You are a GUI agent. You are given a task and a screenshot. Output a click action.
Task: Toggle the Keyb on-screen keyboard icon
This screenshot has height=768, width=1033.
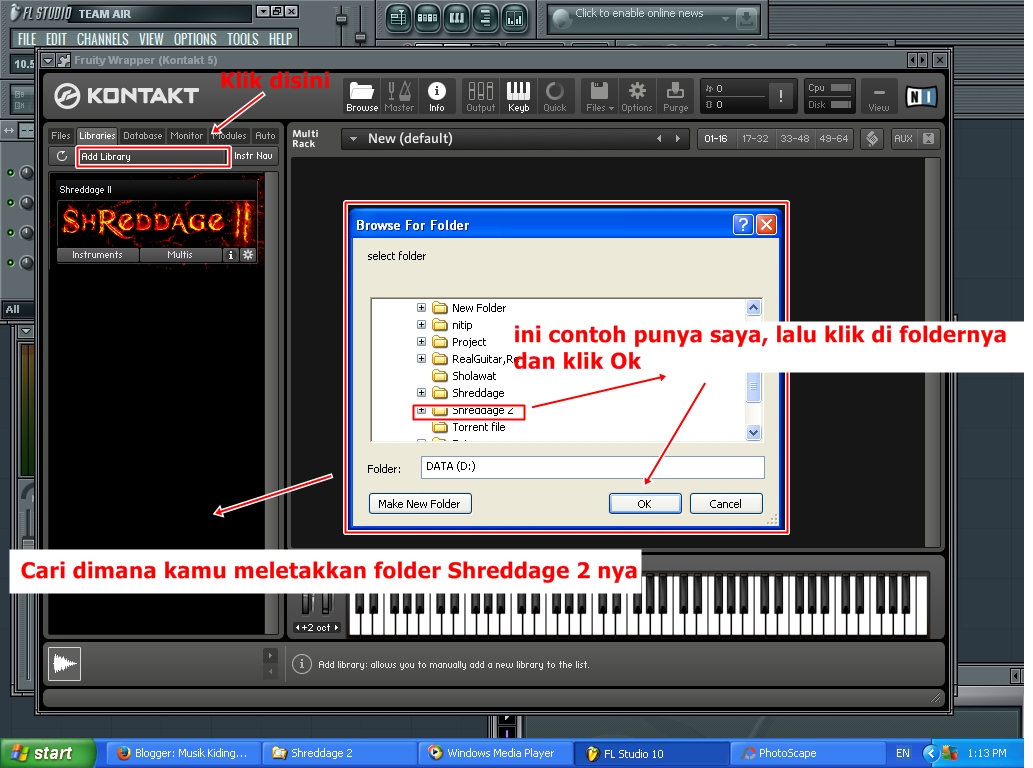click(x=518, y=97)
